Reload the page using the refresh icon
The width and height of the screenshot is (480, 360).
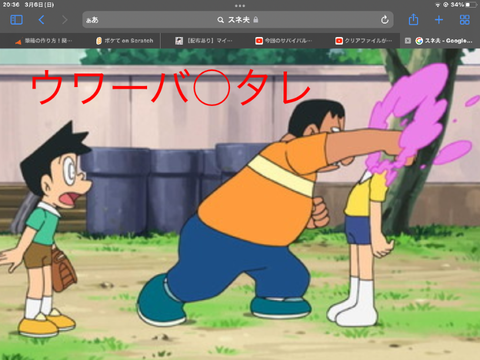385,20
